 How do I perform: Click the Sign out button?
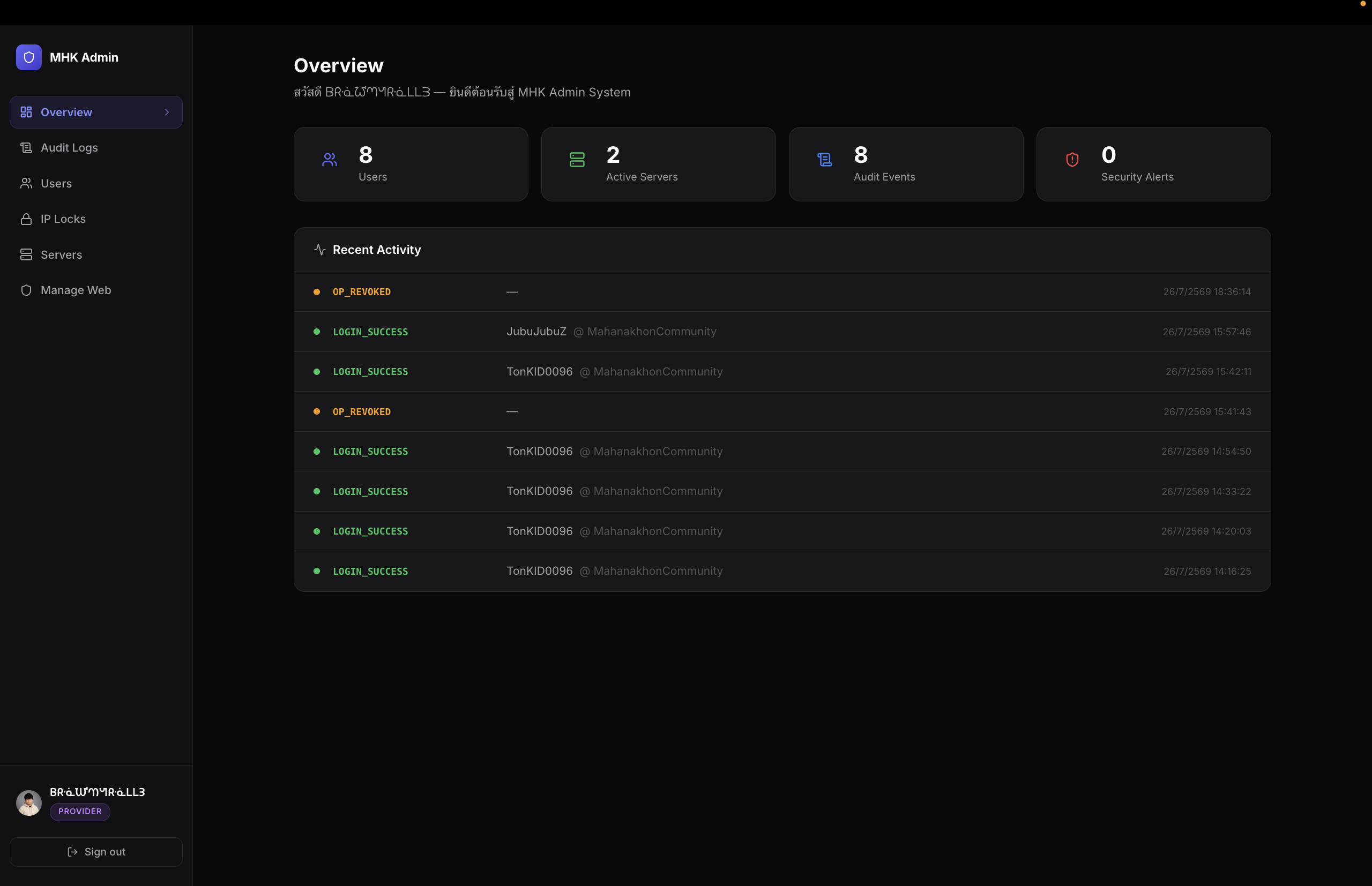pos(96,852)
